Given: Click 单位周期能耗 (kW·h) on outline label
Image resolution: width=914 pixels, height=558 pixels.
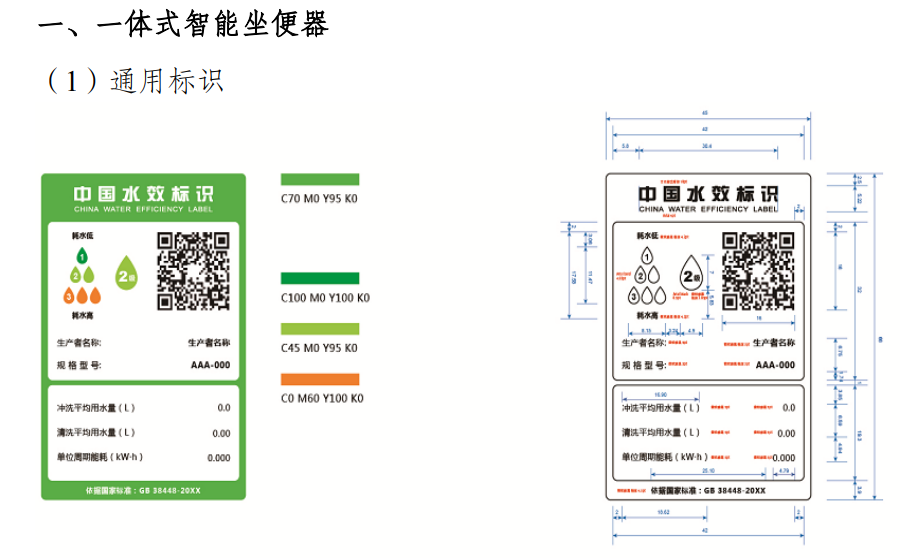Looking at the screenshot, I should tap(665, 457).
